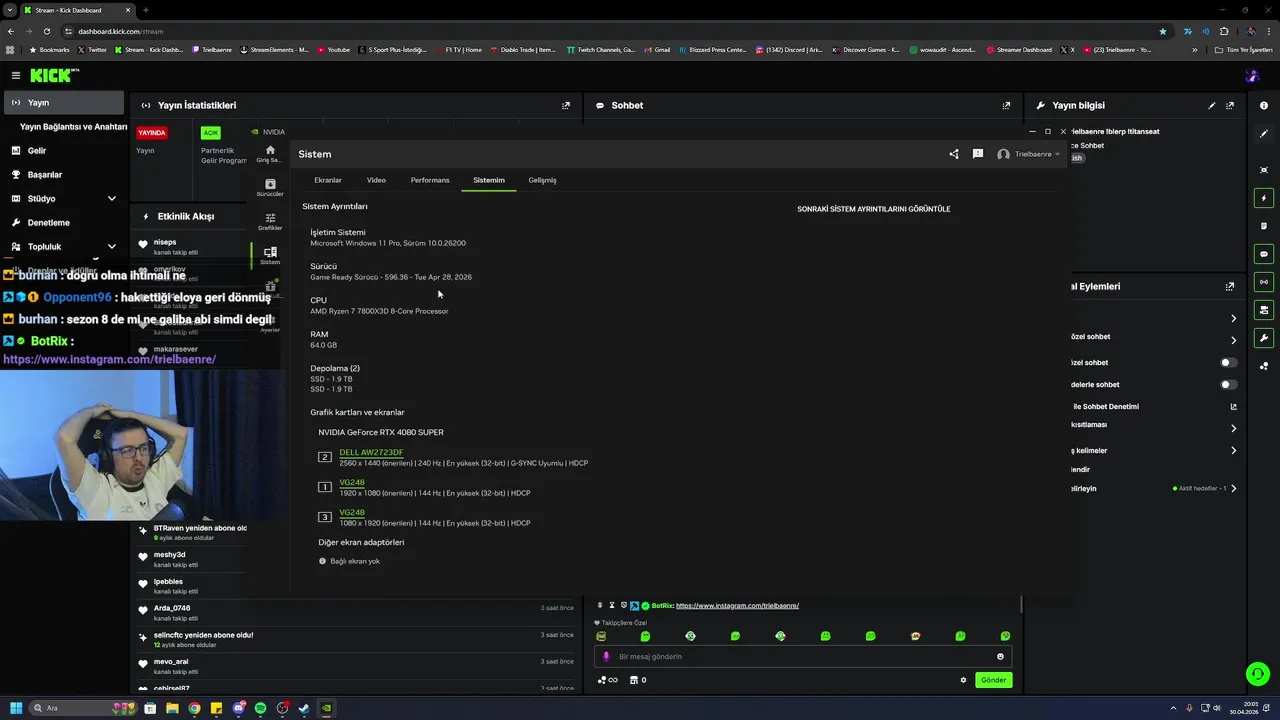The height and width of the screenshot is (720, 1280).
Task: Click the green support bubble button
Action: pyautogui.click(x=1257, y=673)
